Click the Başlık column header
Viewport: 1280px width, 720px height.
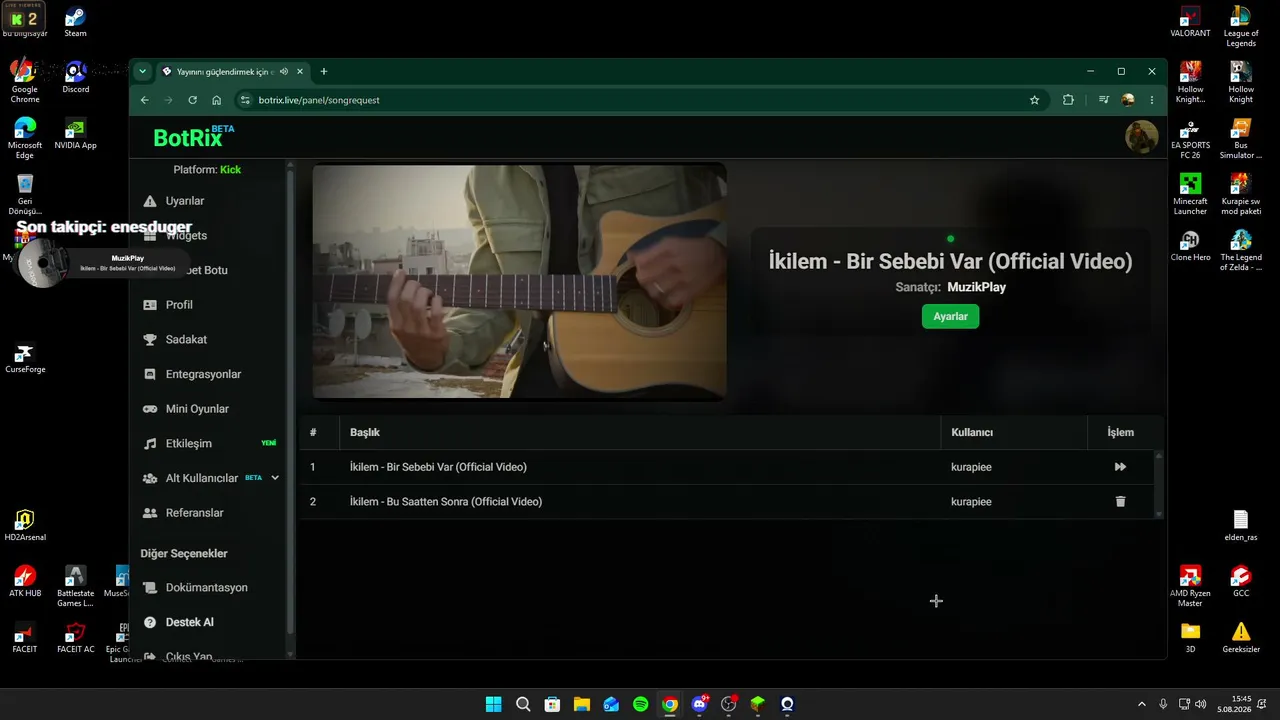(365, 433)
